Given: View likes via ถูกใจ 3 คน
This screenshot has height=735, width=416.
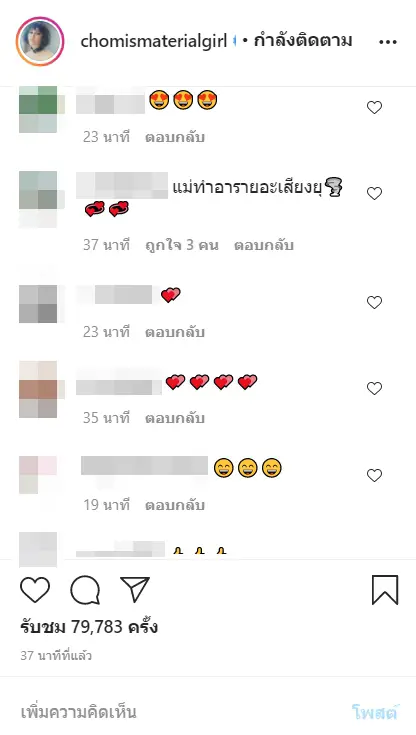Looking at the screenshot, I should [x=182, y=245].
